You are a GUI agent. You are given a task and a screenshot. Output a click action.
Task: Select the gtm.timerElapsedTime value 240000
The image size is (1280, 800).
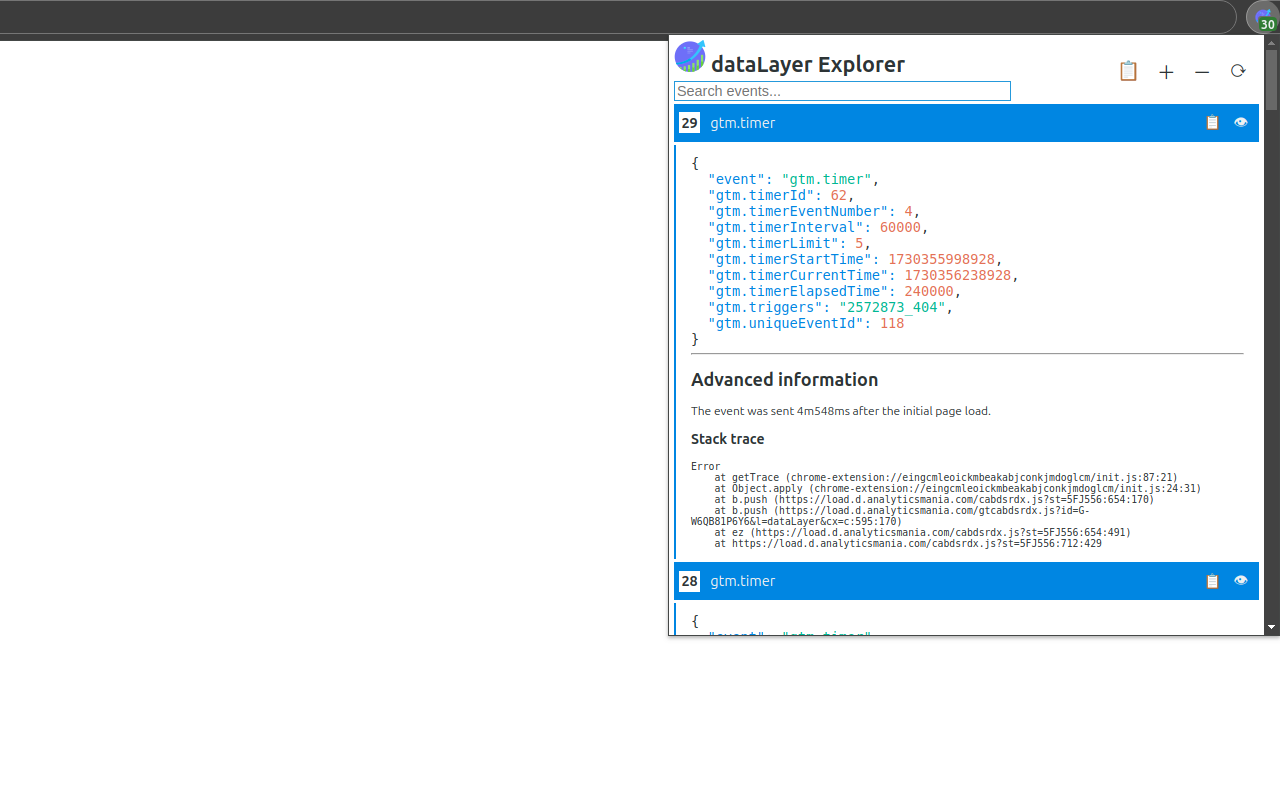[x=928, y=291]
